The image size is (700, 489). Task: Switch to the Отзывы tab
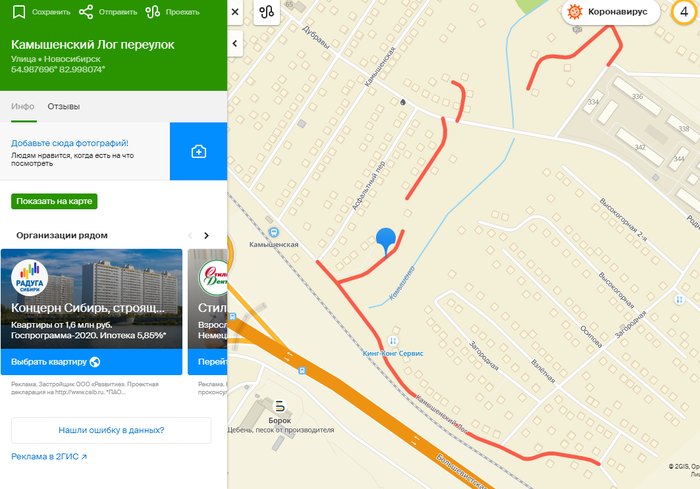pyautogui.click(x=64, y=106)
